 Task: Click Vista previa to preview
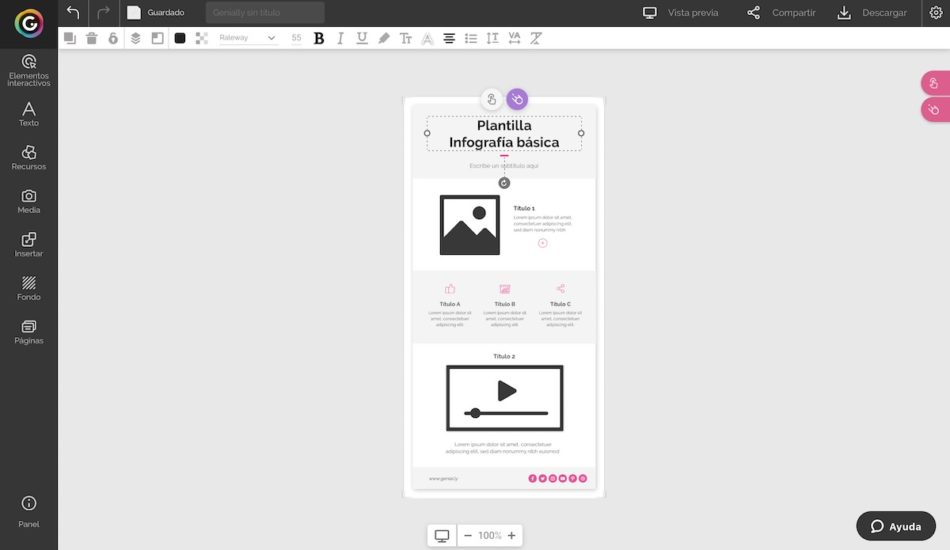(681, 13)
